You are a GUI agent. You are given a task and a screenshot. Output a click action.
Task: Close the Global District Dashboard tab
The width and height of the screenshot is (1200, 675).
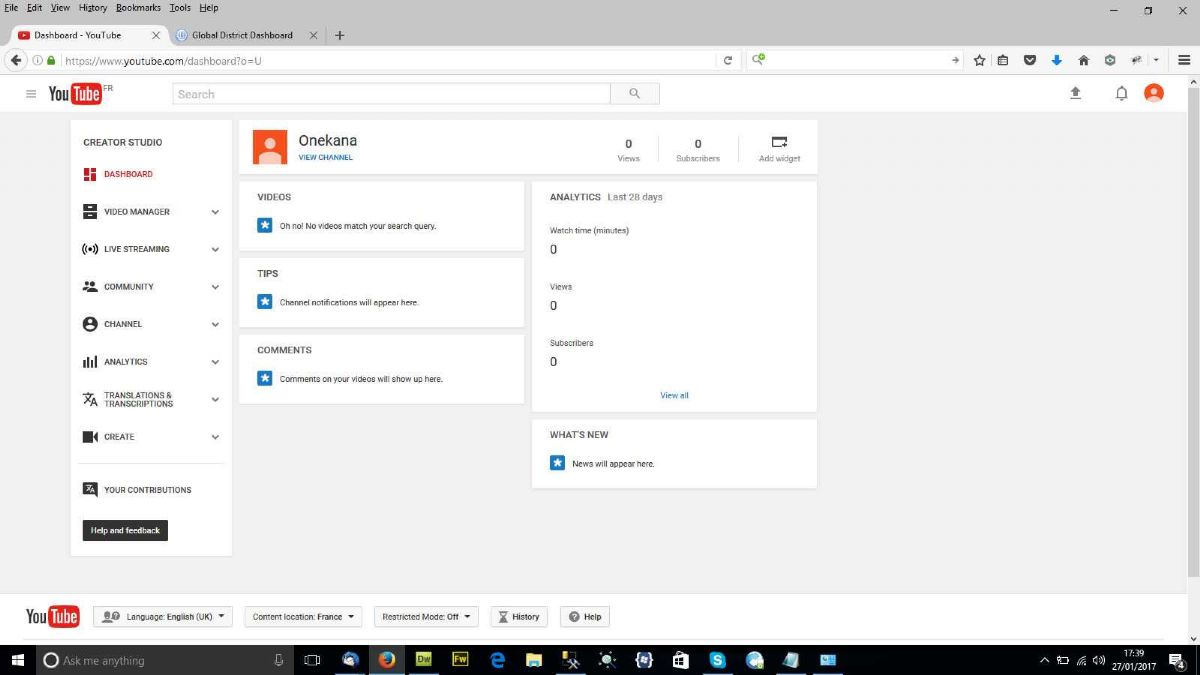(x=313, y=35)
